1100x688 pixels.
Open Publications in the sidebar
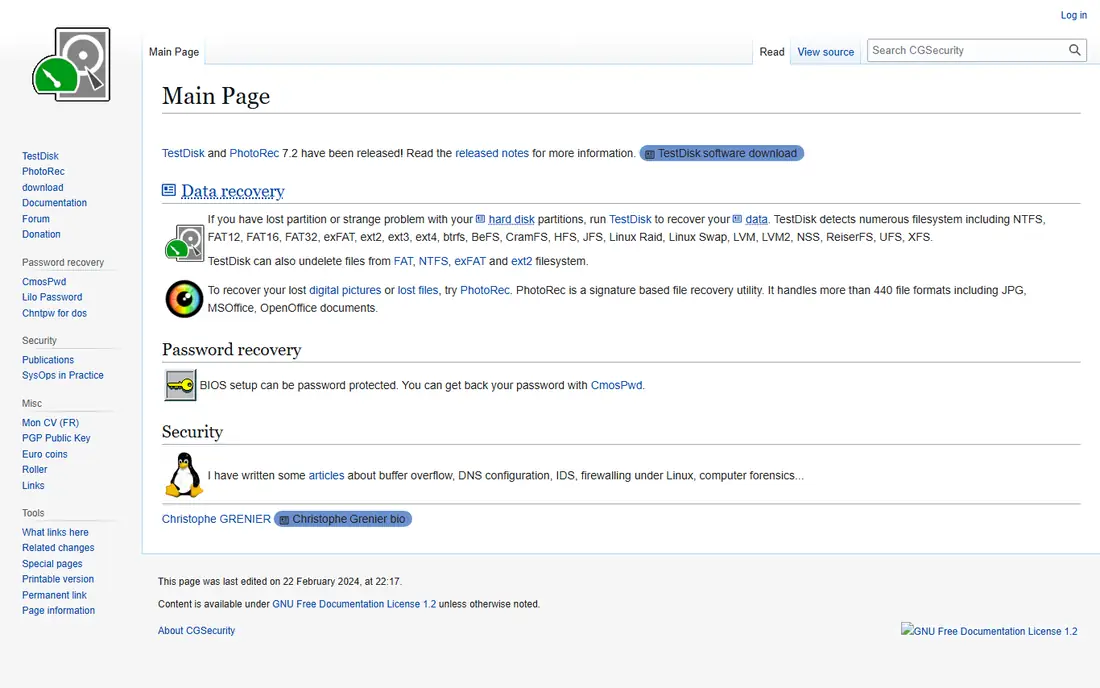point(48,360)
